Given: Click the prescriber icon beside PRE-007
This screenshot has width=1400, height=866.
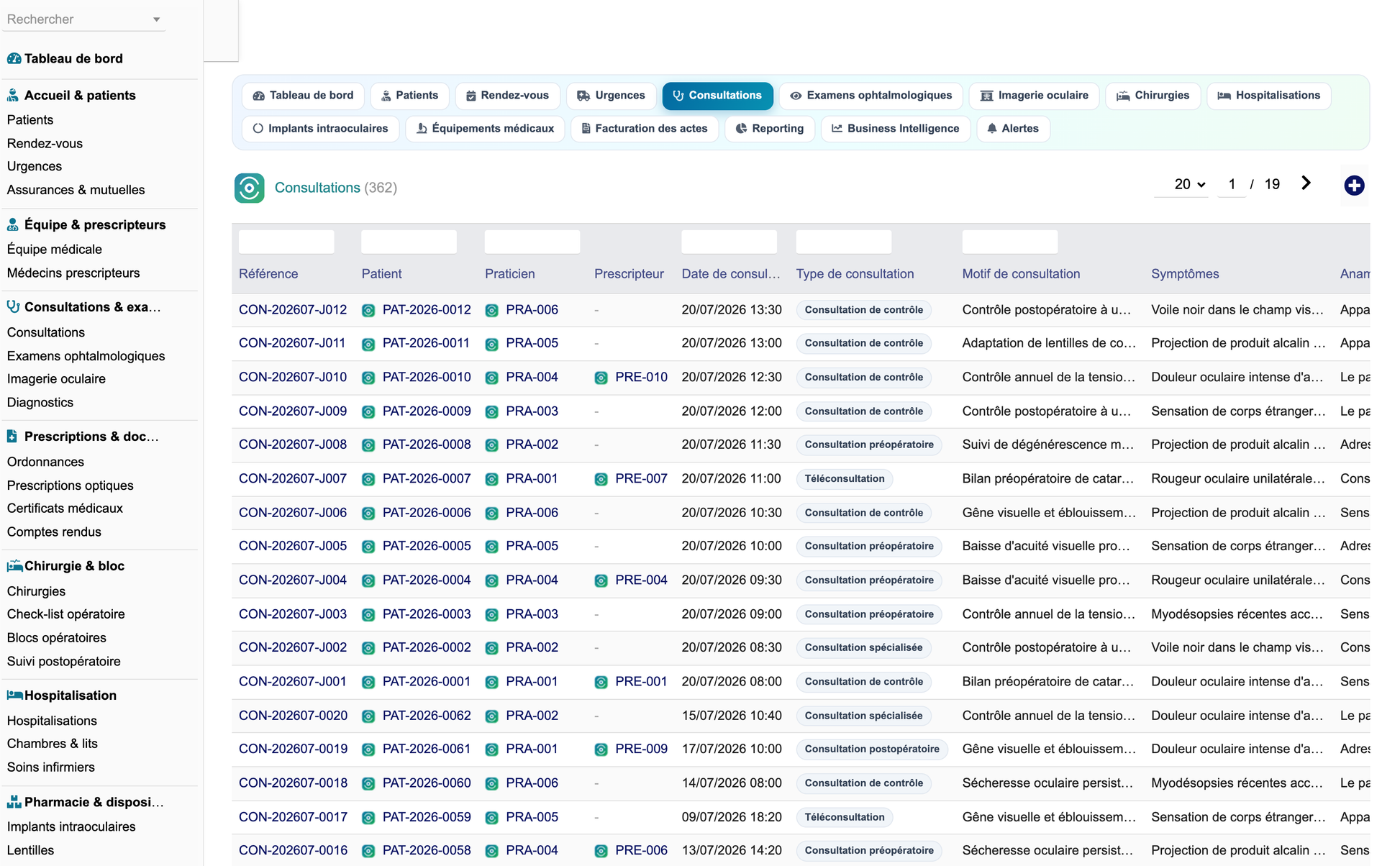Looking at the screenshot, I should (x=601, y=479).
